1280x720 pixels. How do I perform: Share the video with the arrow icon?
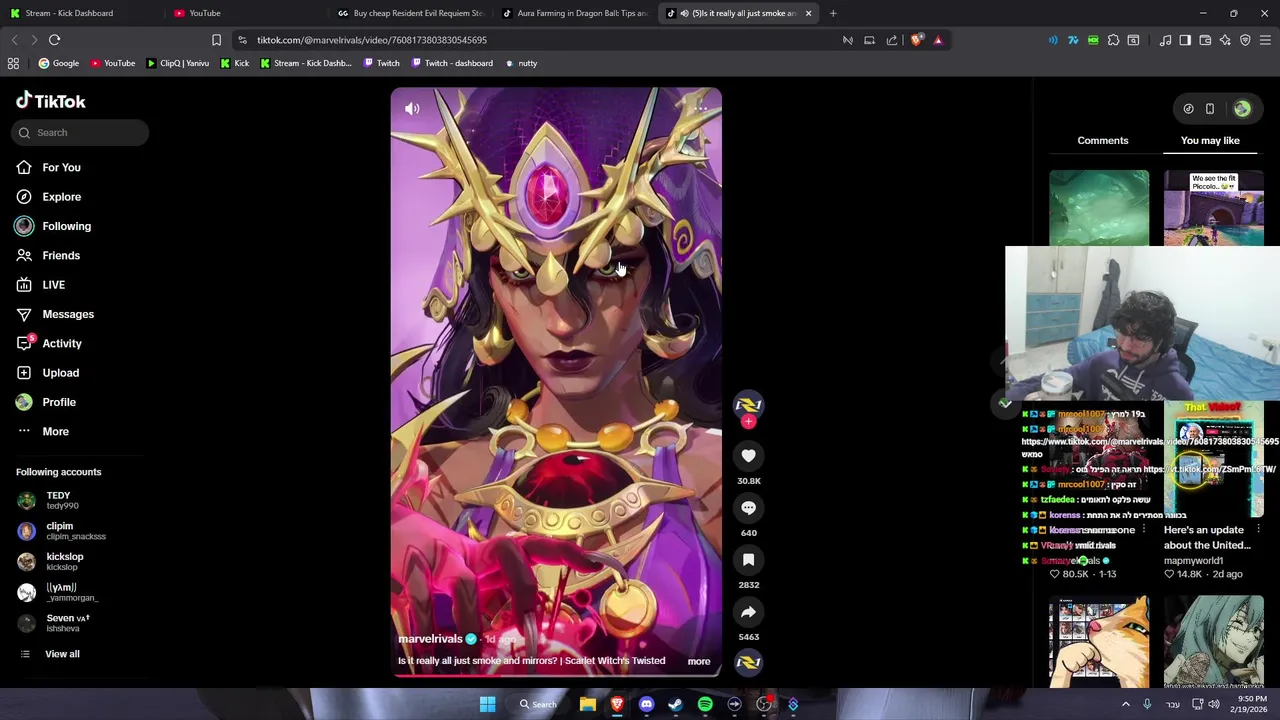(x=748, y=612)
